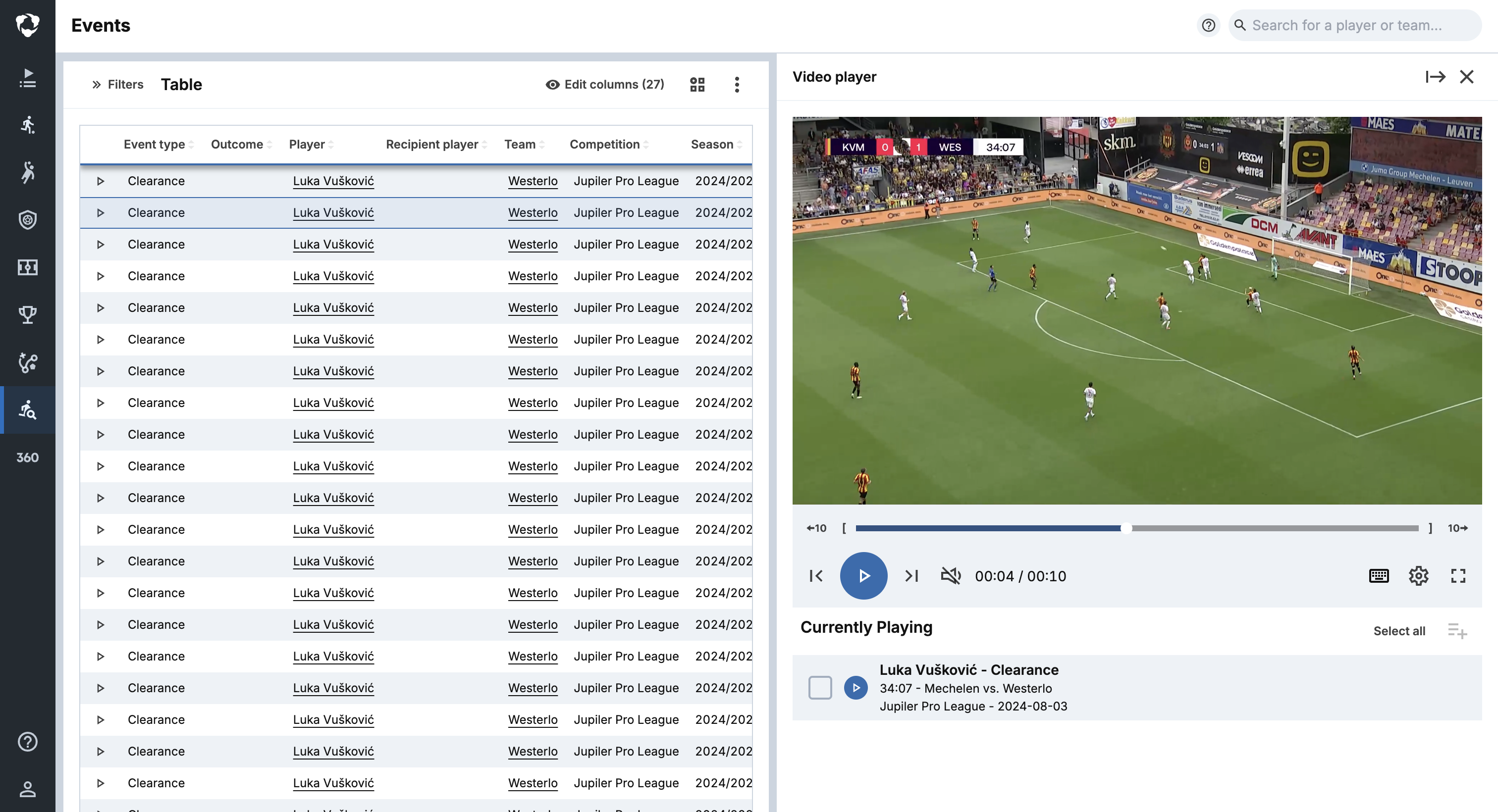Expand the first Clearance table row
The image size is (1498, 812).
click(x=100, y=181)
